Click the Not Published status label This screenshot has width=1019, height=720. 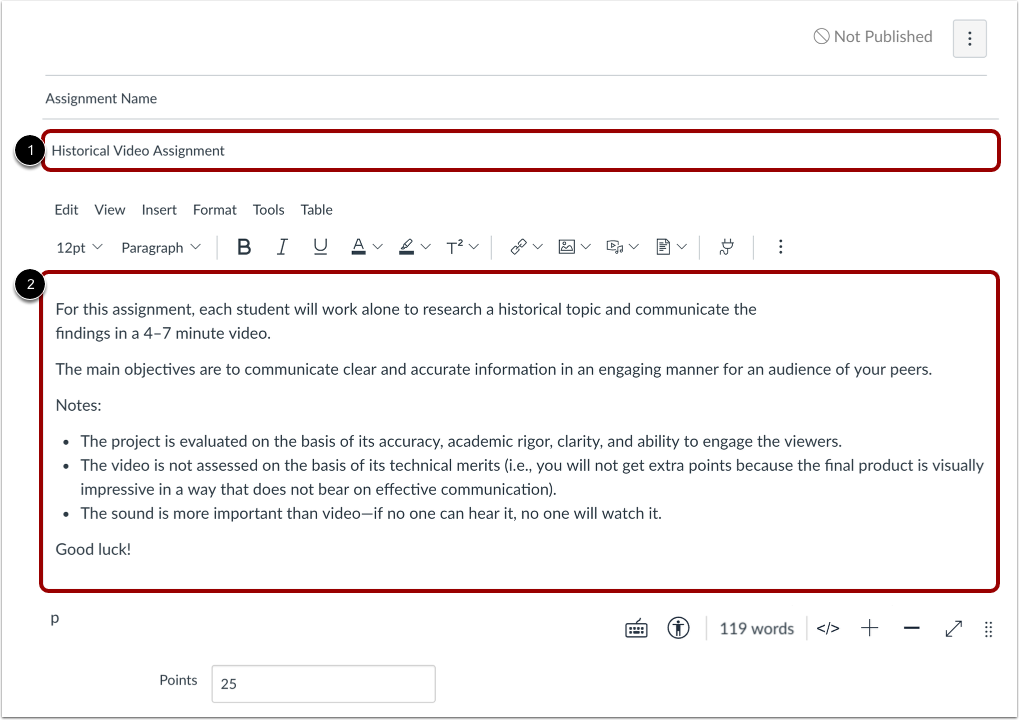click(x=872, y=36)
